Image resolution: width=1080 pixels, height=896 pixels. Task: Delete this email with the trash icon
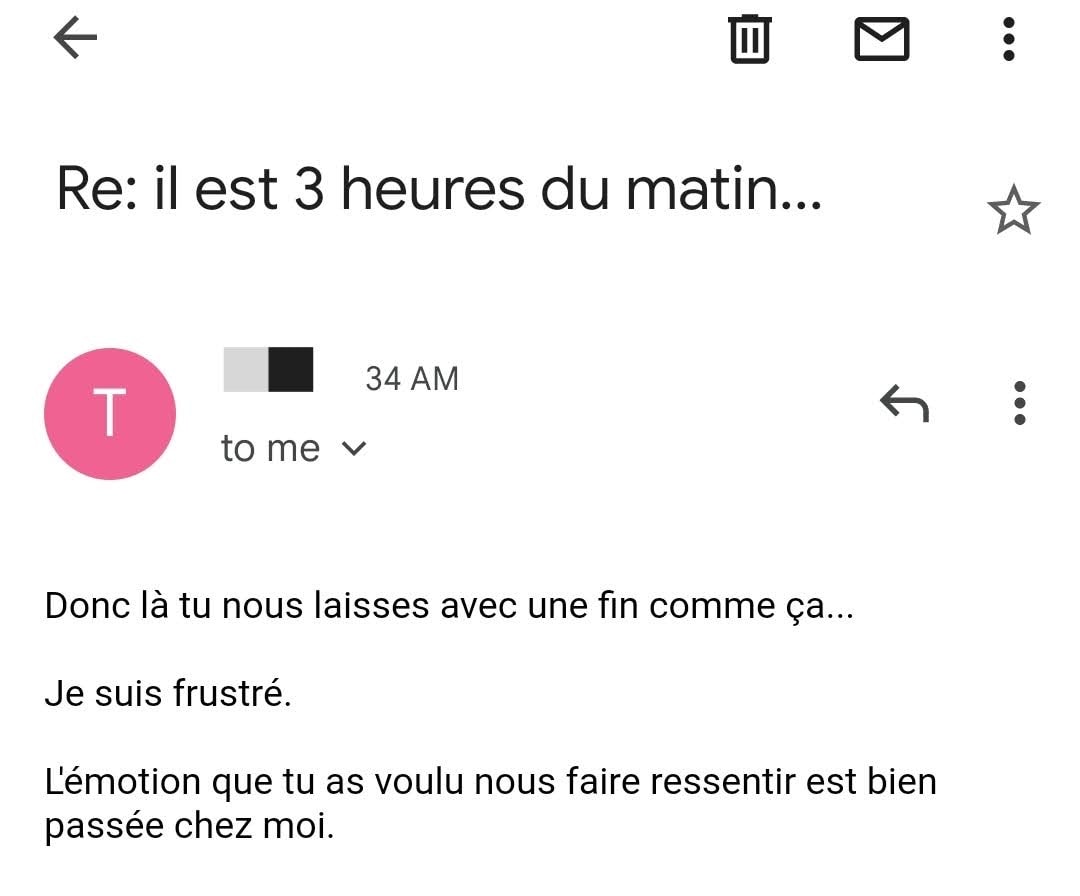(x=749, y=40)
